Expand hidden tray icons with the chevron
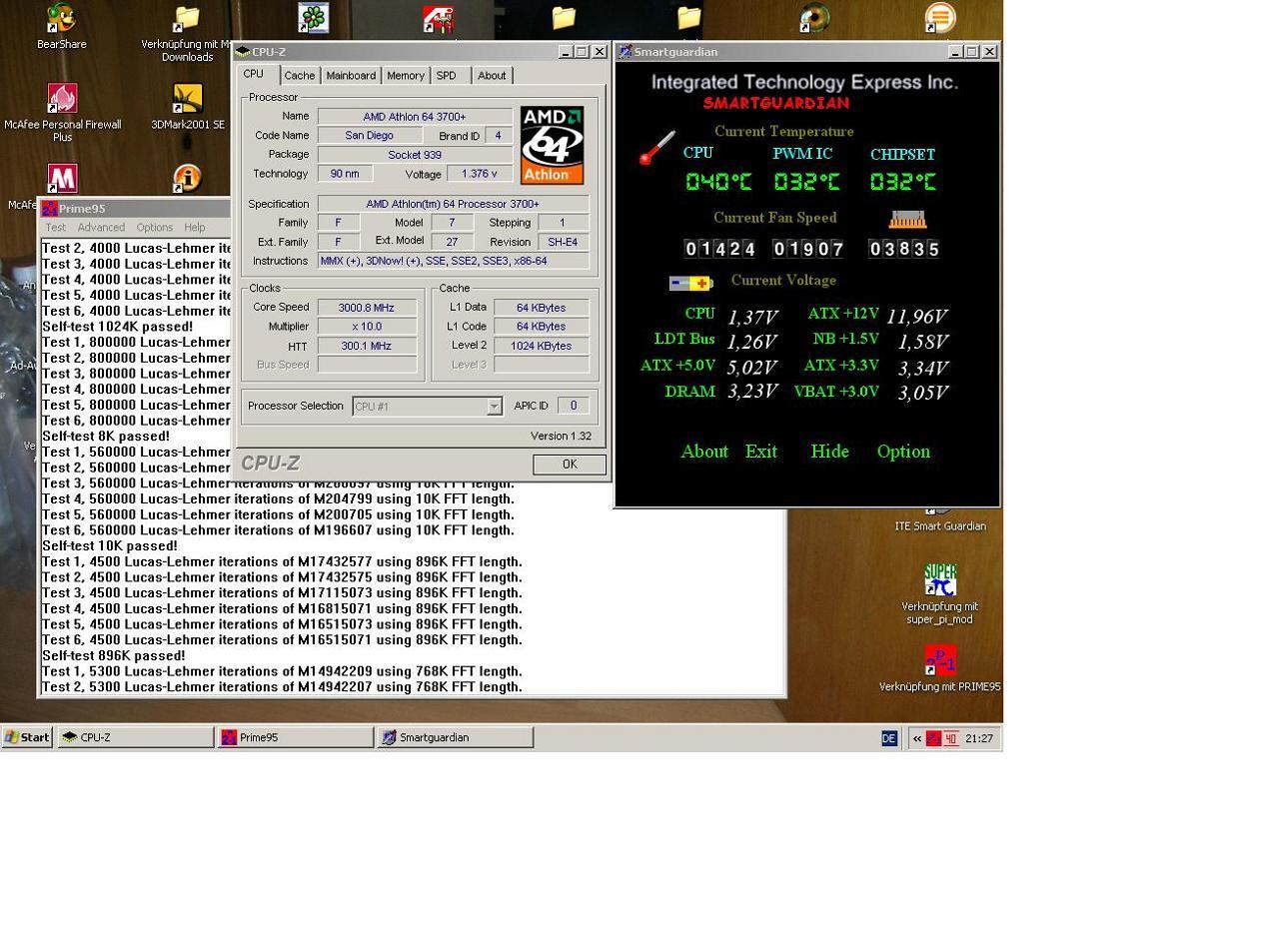The height and width of the screenshot is (952, 1270). pyautogui.click(x=917, y=738)
